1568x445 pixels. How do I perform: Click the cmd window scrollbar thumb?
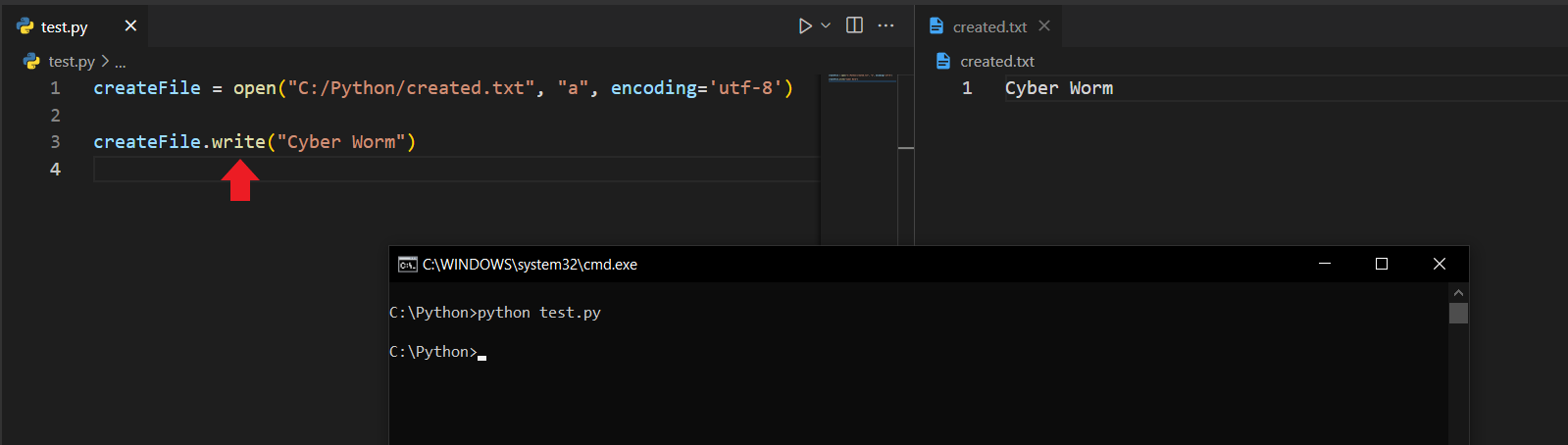point(1458,313)
